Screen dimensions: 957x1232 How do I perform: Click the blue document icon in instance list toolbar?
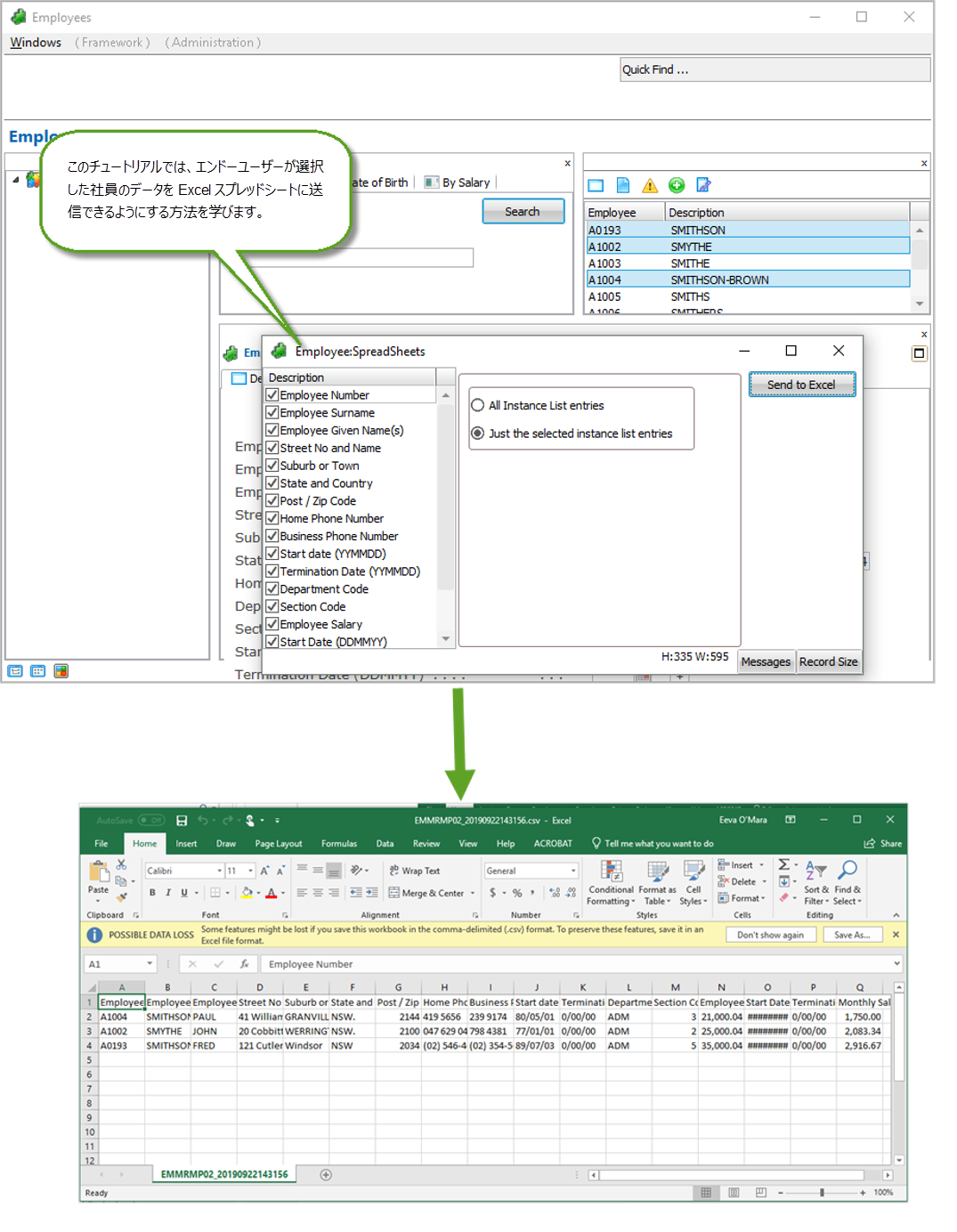(x=623, y=185)
